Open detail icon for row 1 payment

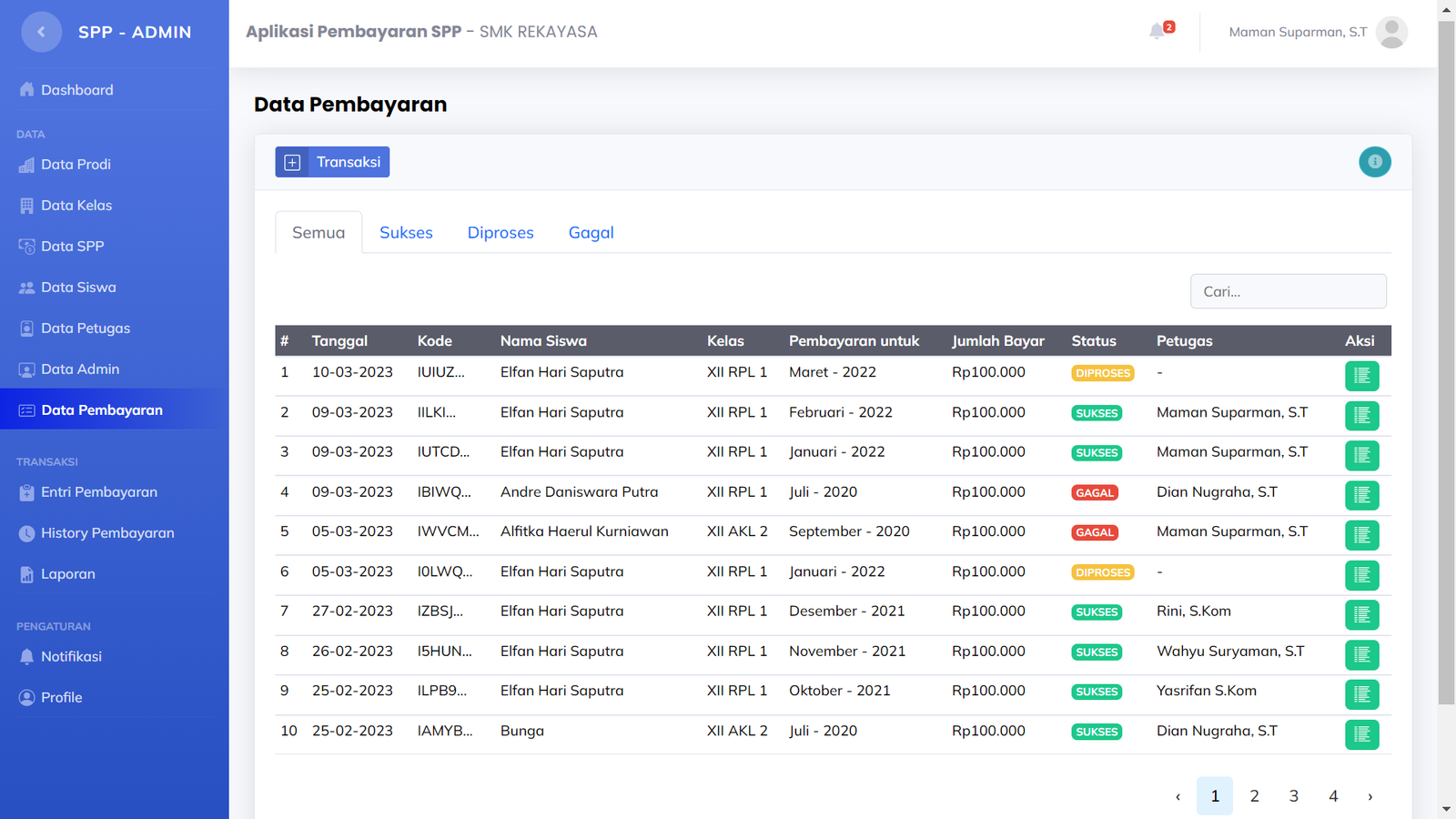pos(1361,376)
